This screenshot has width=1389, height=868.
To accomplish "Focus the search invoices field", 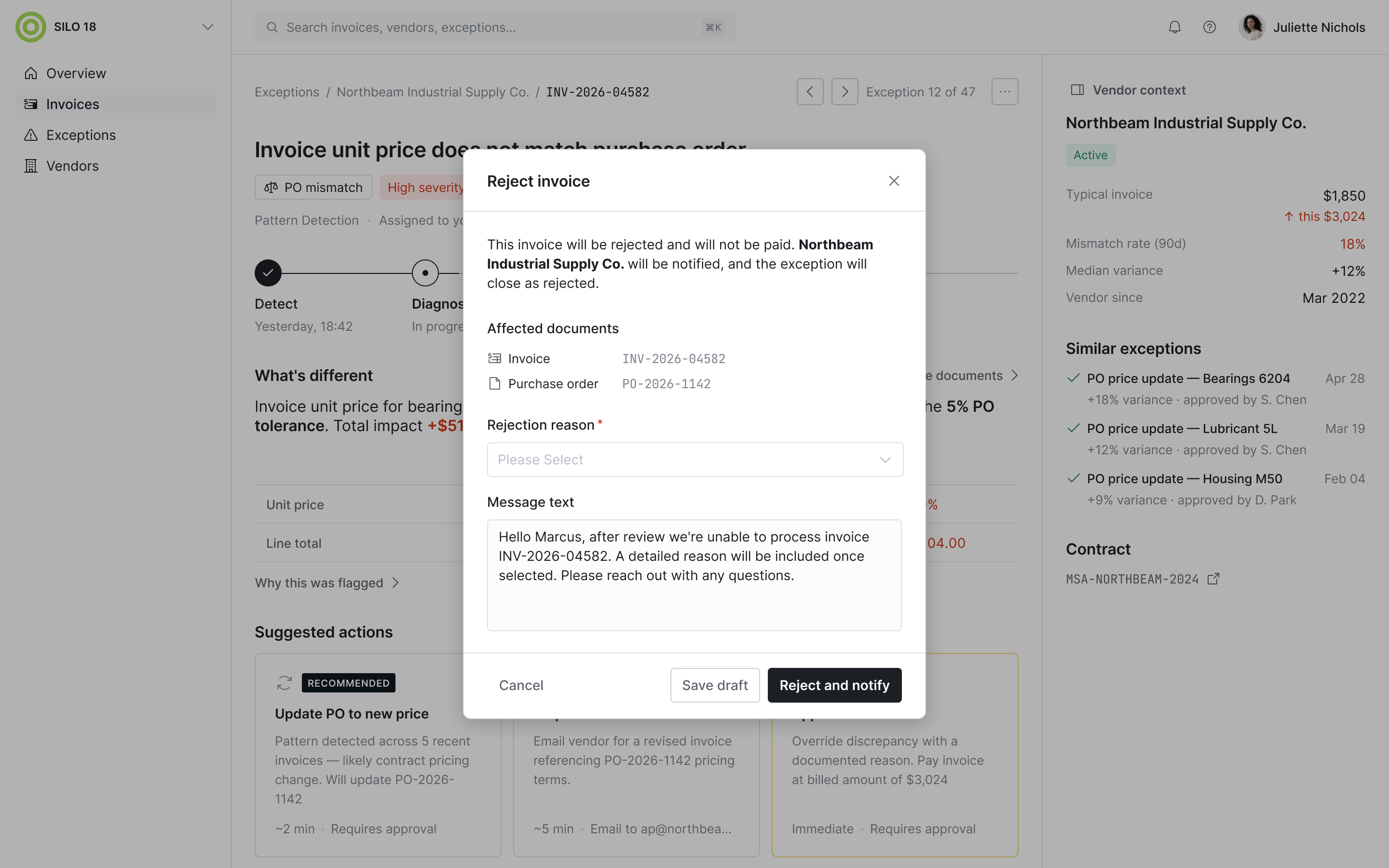I will coord(496,27).
